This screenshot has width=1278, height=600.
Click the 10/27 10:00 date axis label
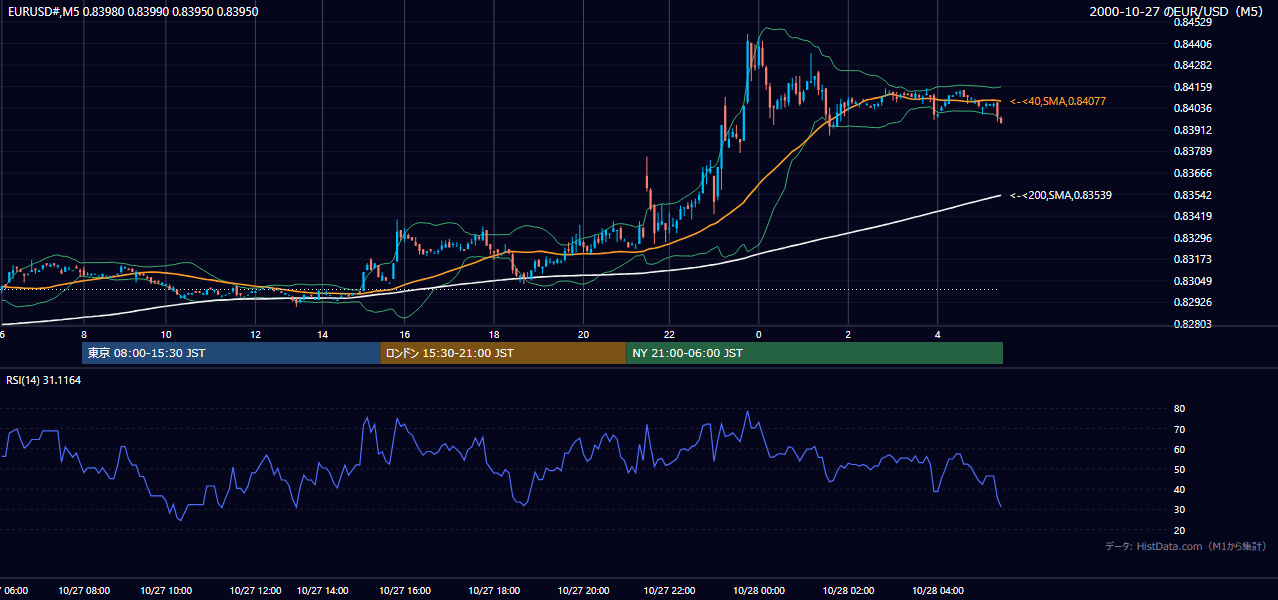165,590
